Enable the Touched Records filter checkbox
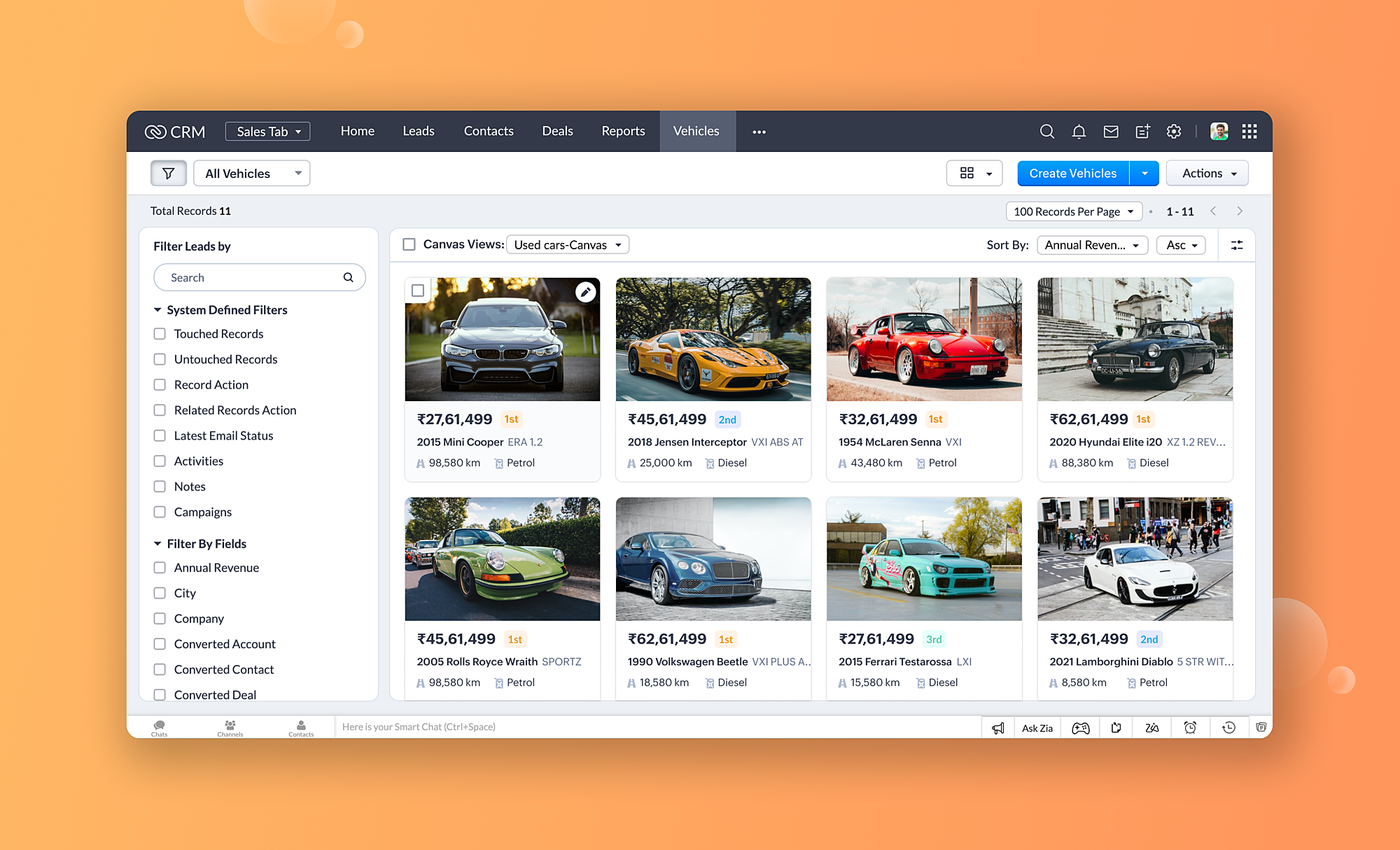This screenshot has width=1400, height=850. [x=160, y=334]
